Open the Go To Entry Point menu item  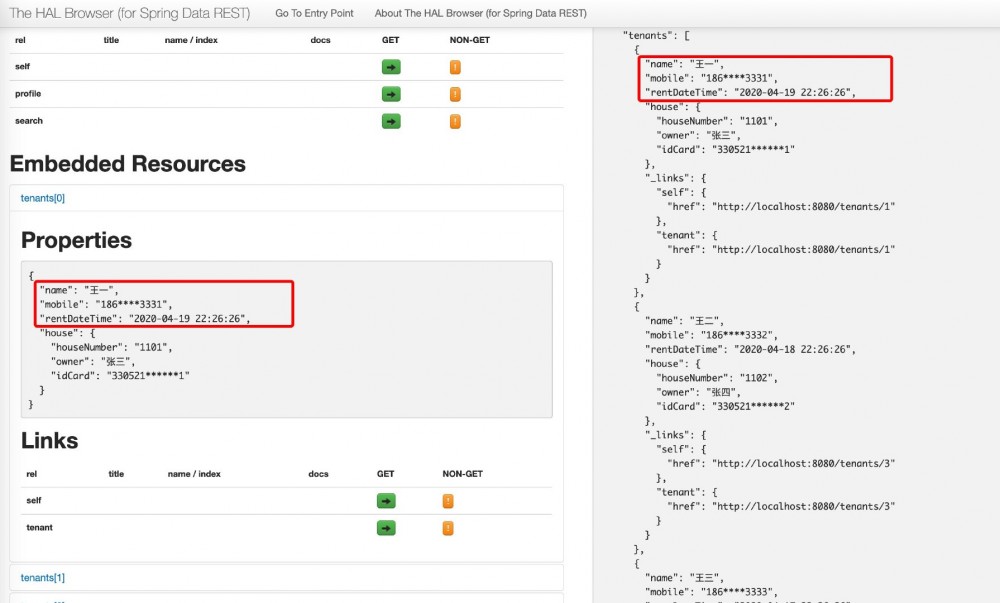pyautogui.click(x=314, y=14)
